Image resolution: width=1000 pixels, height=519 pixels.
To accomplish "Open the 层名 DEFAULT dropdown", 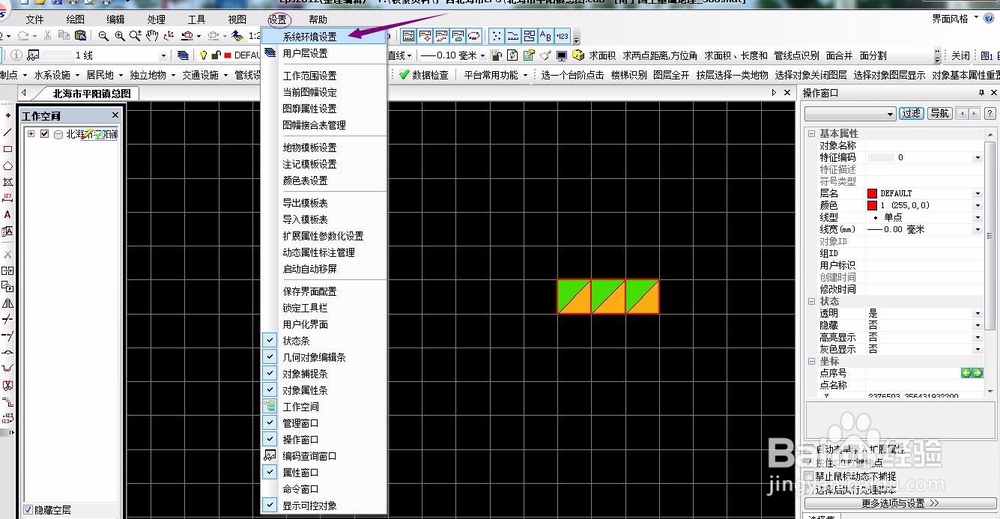I will (x=977, y=193).
